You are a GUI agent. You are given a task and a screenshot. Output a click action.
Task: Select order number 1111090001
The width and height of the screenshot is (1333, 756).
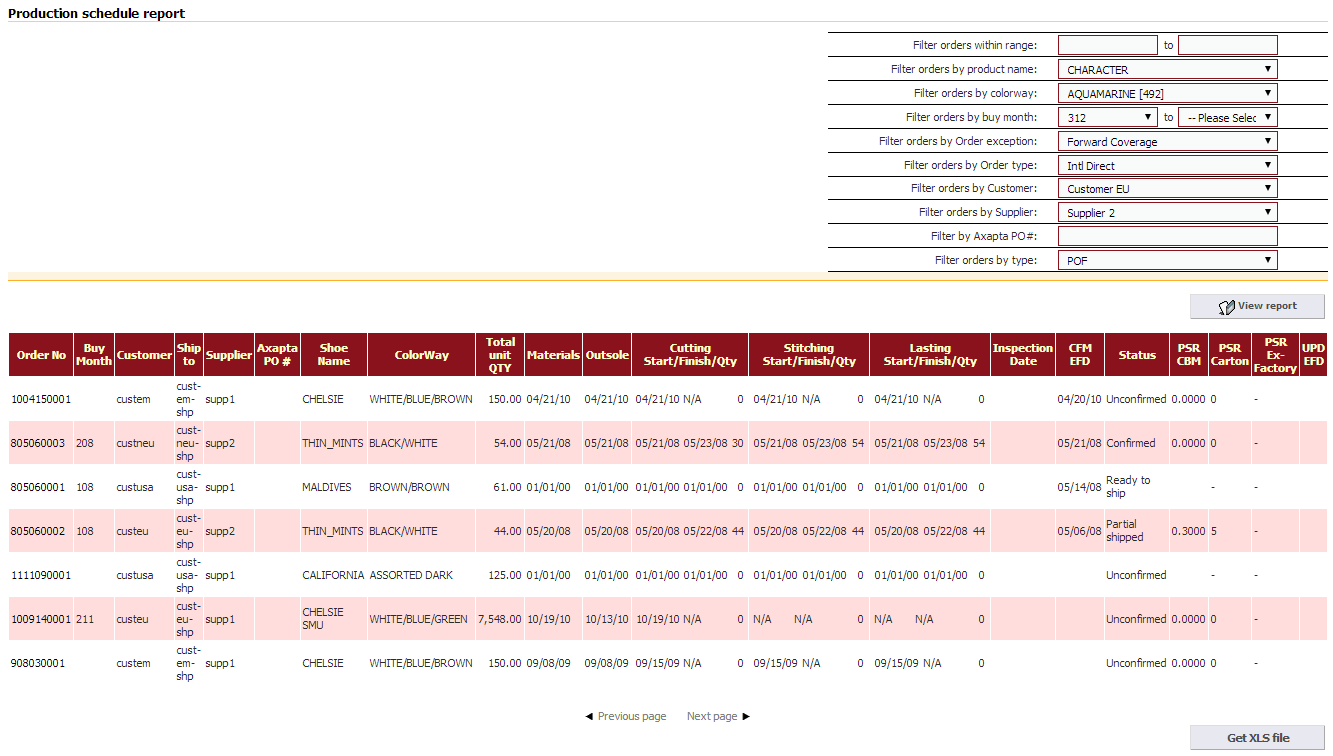click(41, 575)
